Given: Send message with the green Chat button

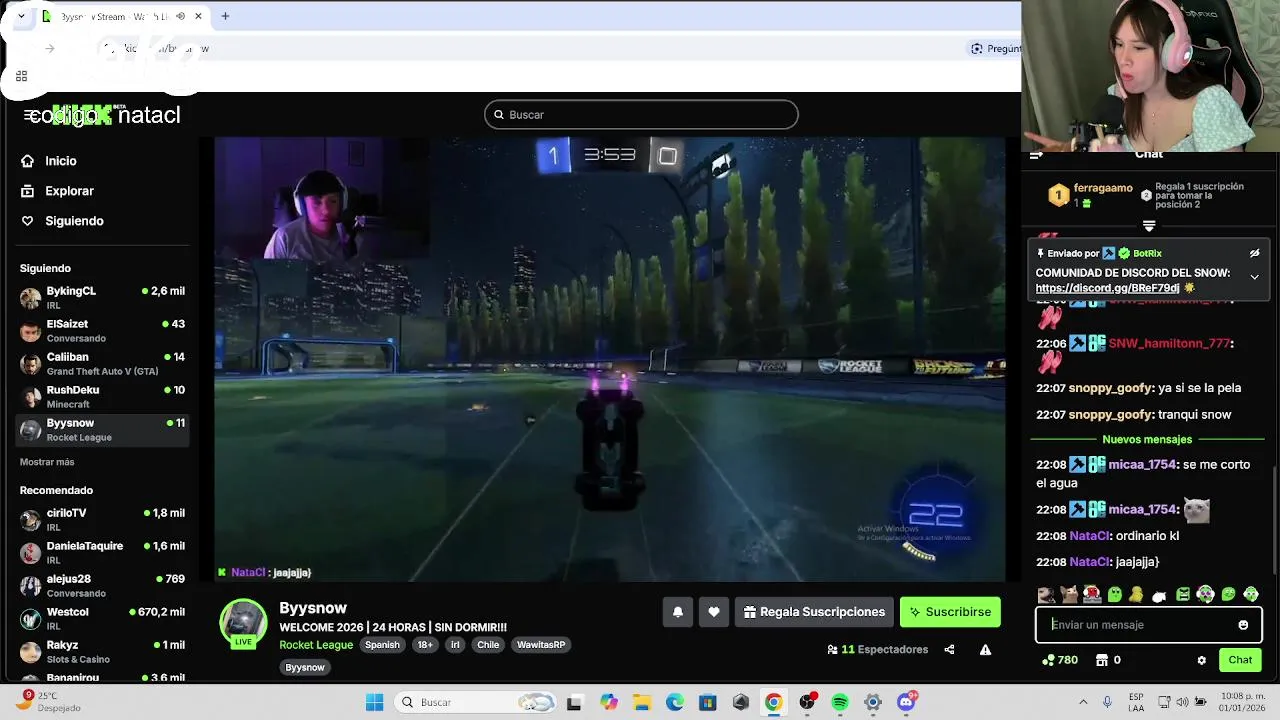Looking at the screenshot, I should pos(1240,660).
